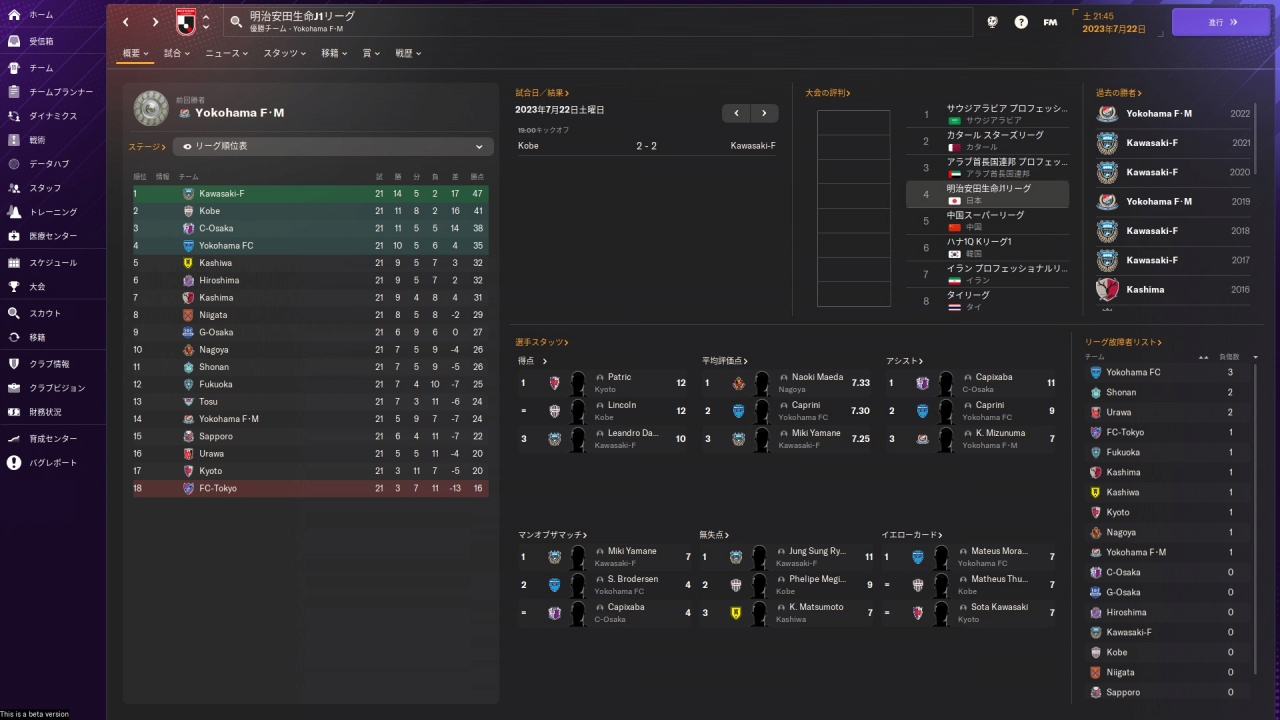
Task: Click Naoki Maeda in average rating list
Action: point(817,378)
